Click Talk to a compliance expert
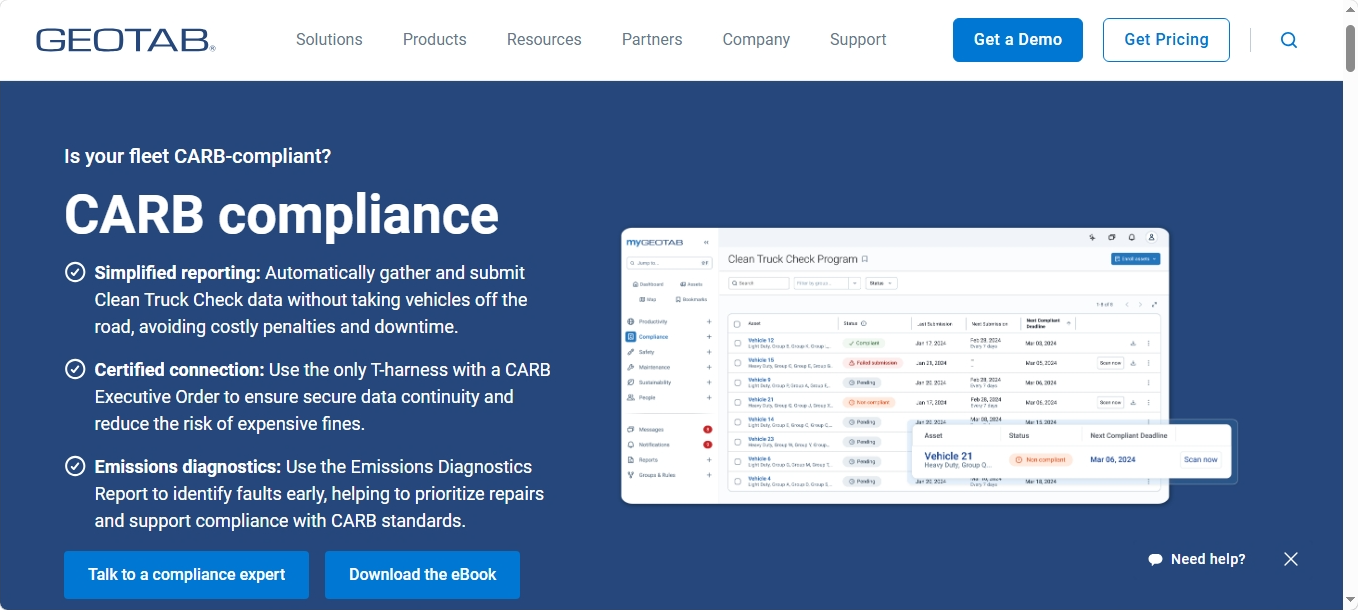This screenshot has height=610, width=1358. tap(187, 575)
